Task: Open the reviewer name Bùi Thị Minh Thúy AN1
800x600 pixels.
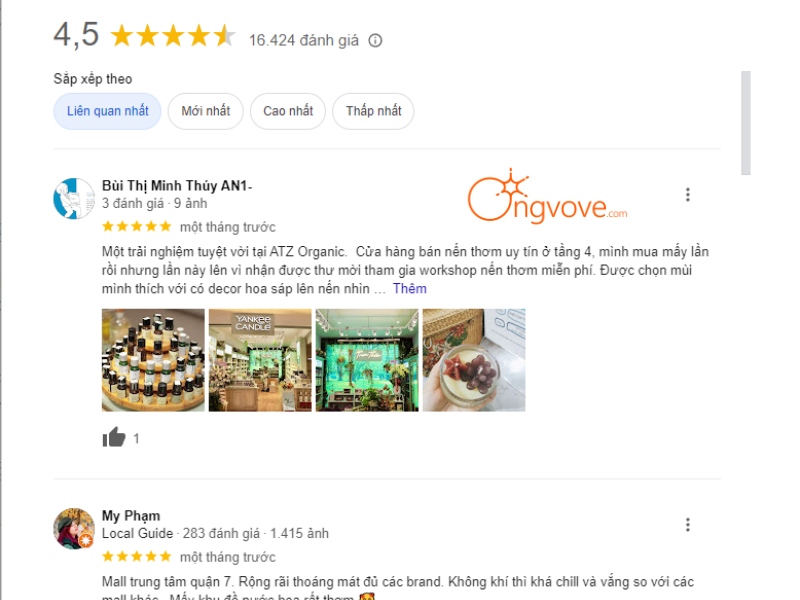Action: tap(177, 186)
